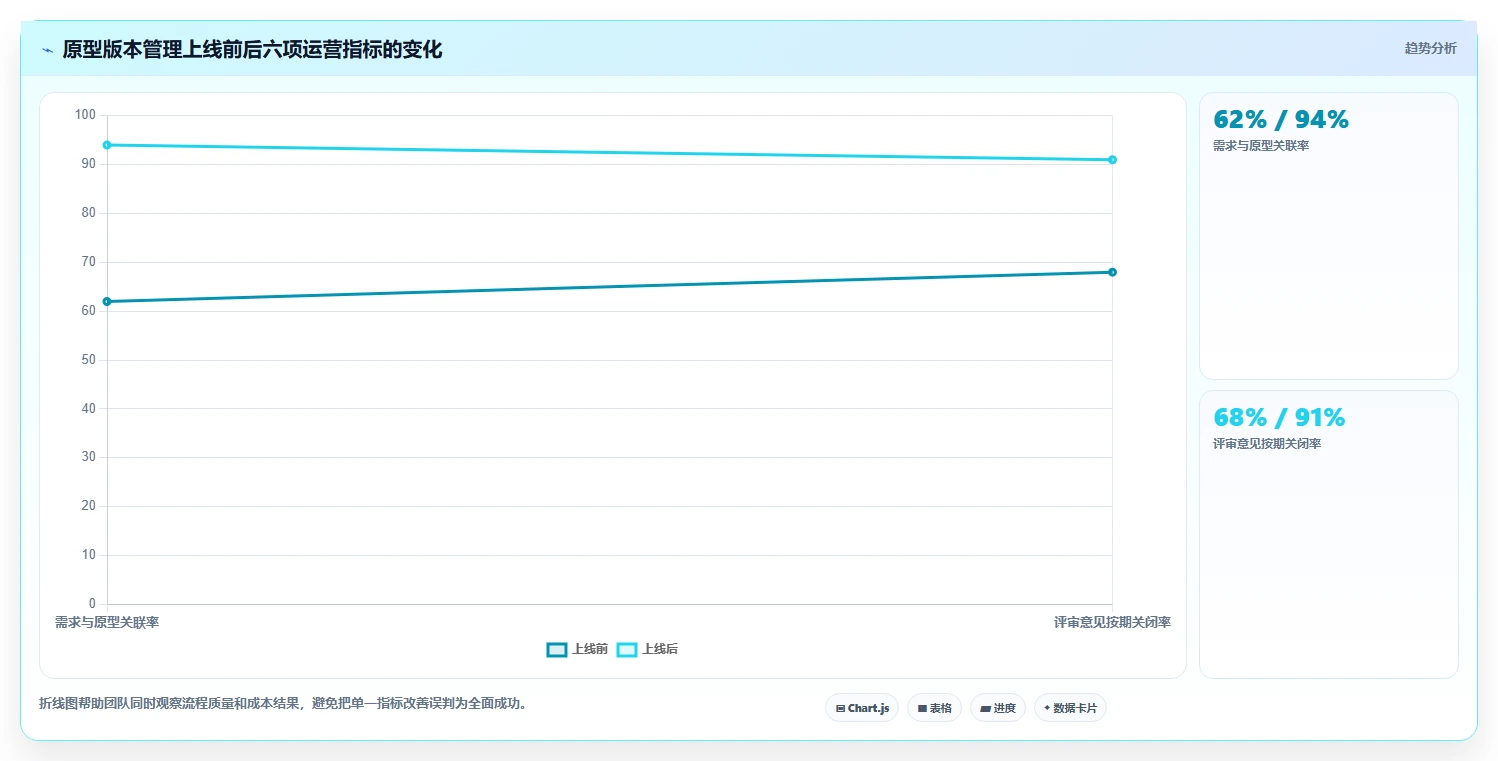Toggle the 上线前 legend item

pos(577,649)
